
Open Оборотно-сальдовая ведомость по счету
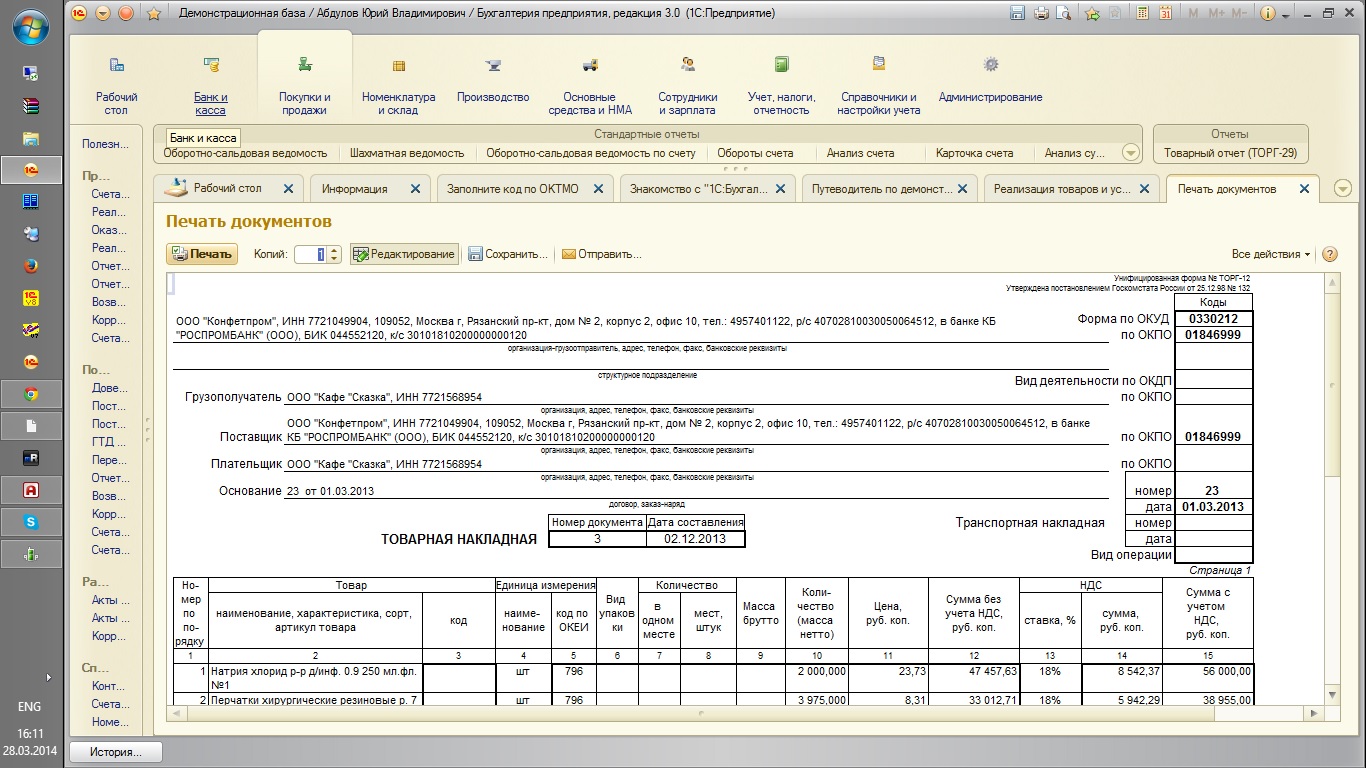tap(591, 153)
